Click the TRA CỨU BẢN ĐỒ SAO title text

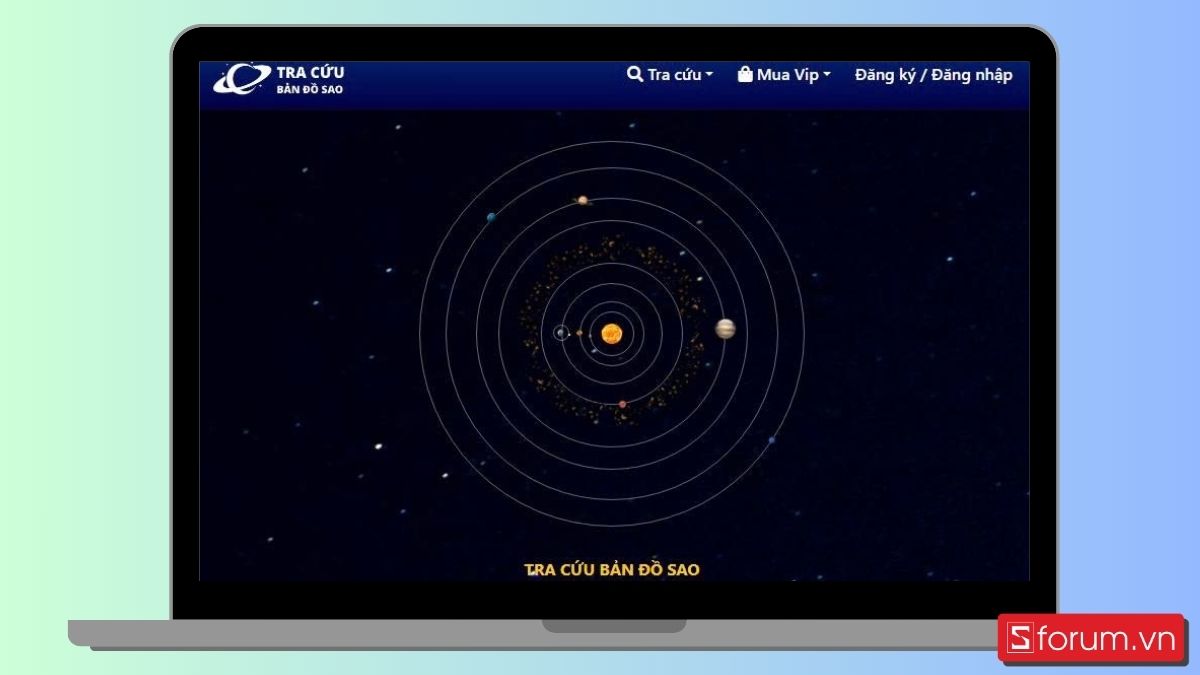click(x=612, y=568)
